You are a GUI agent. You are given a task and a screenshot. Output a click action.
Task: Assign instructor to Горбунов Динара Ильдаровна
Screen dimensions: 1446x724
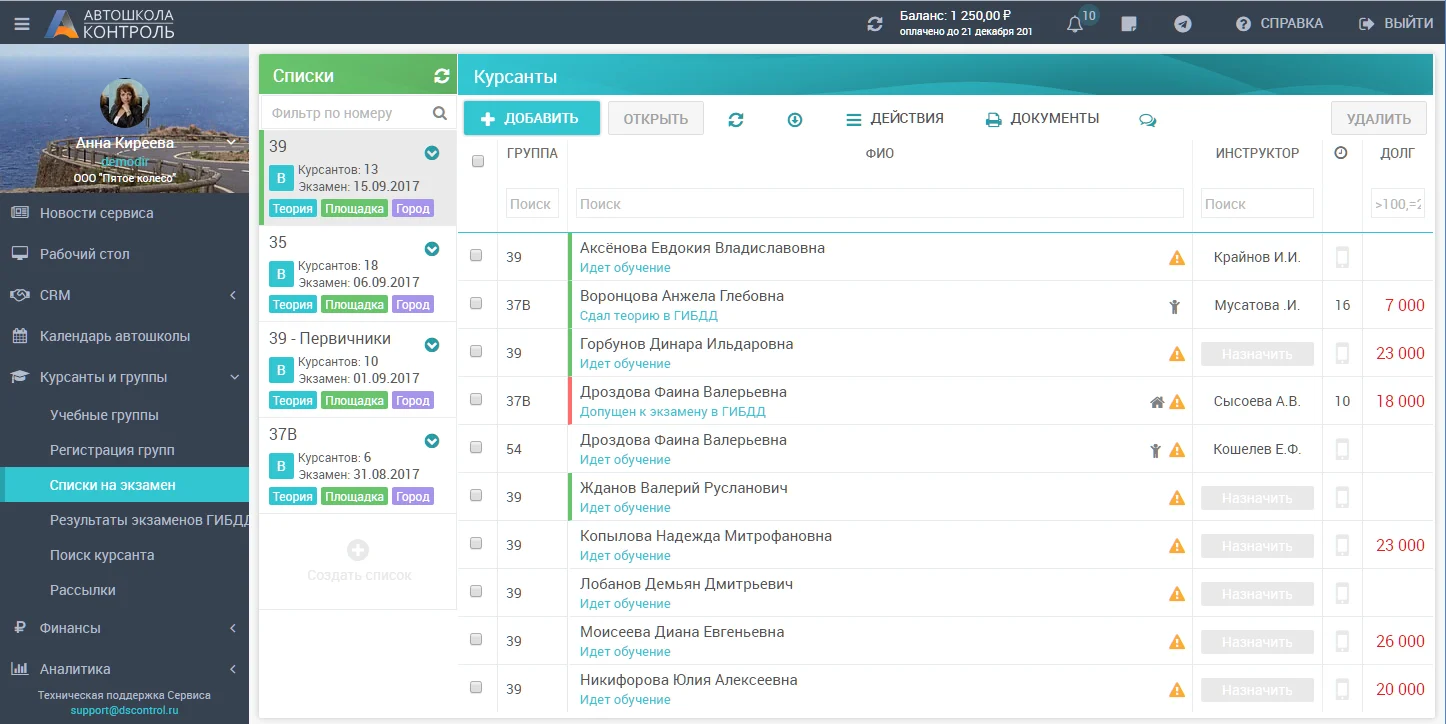[x=1257, y=353]
